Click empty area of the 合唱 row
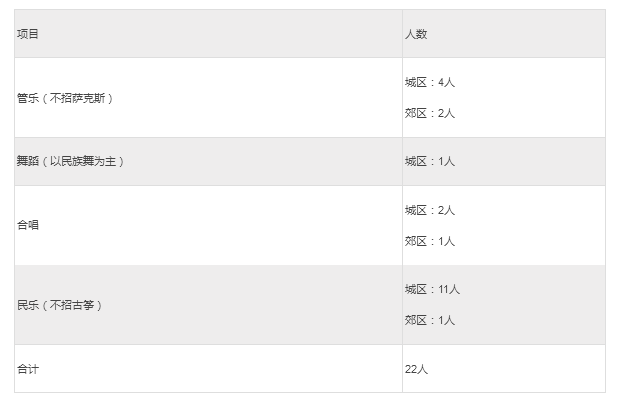Image resolution: width=617 pixels, height=401 pixels. click(220, 225)
